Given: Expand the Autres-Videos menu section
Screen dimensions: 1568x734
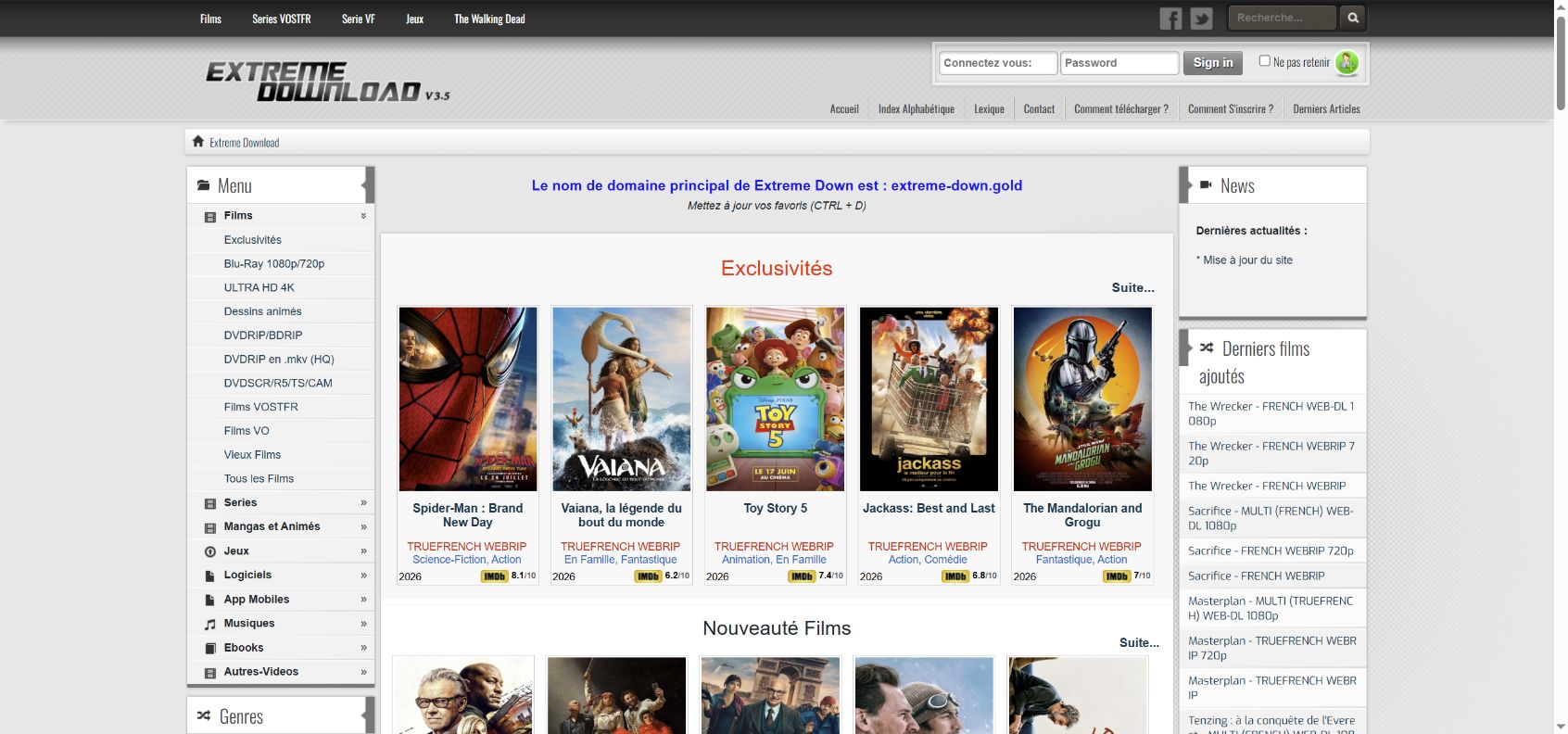Looking at the screenshot, I should tap(363, 671).
